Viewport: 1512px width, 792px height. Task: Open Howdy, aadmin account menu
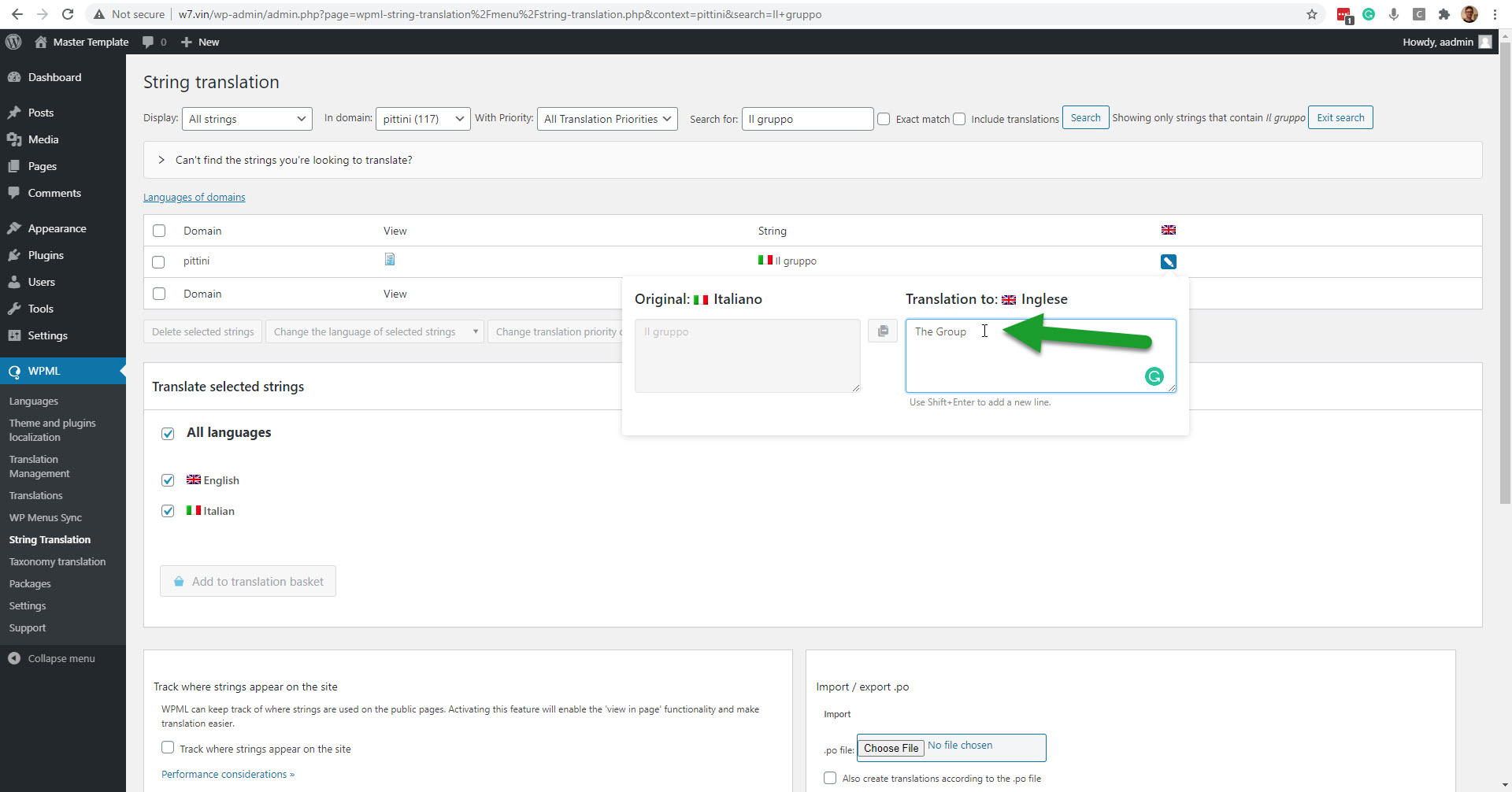click(1447, 42)
